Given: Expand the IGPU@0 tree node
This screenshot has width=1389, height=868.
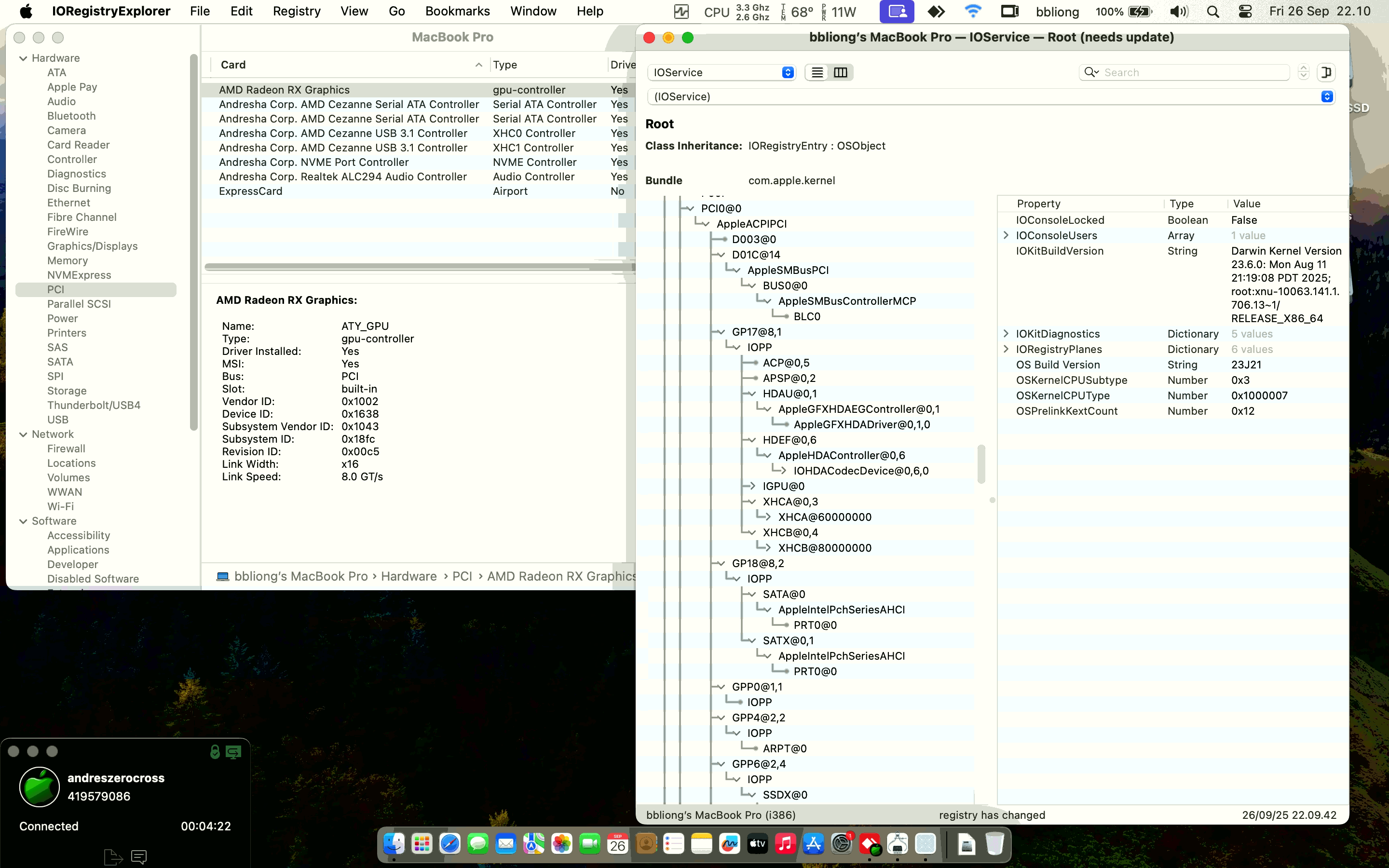Looking at the screenshot, I should (751, 486).
